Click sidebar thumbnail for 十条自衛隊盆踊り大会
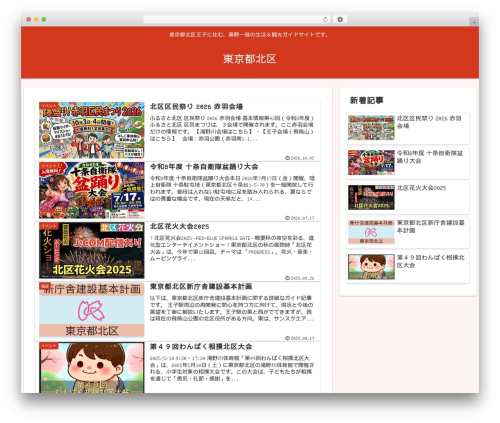 tap(371, 162)
